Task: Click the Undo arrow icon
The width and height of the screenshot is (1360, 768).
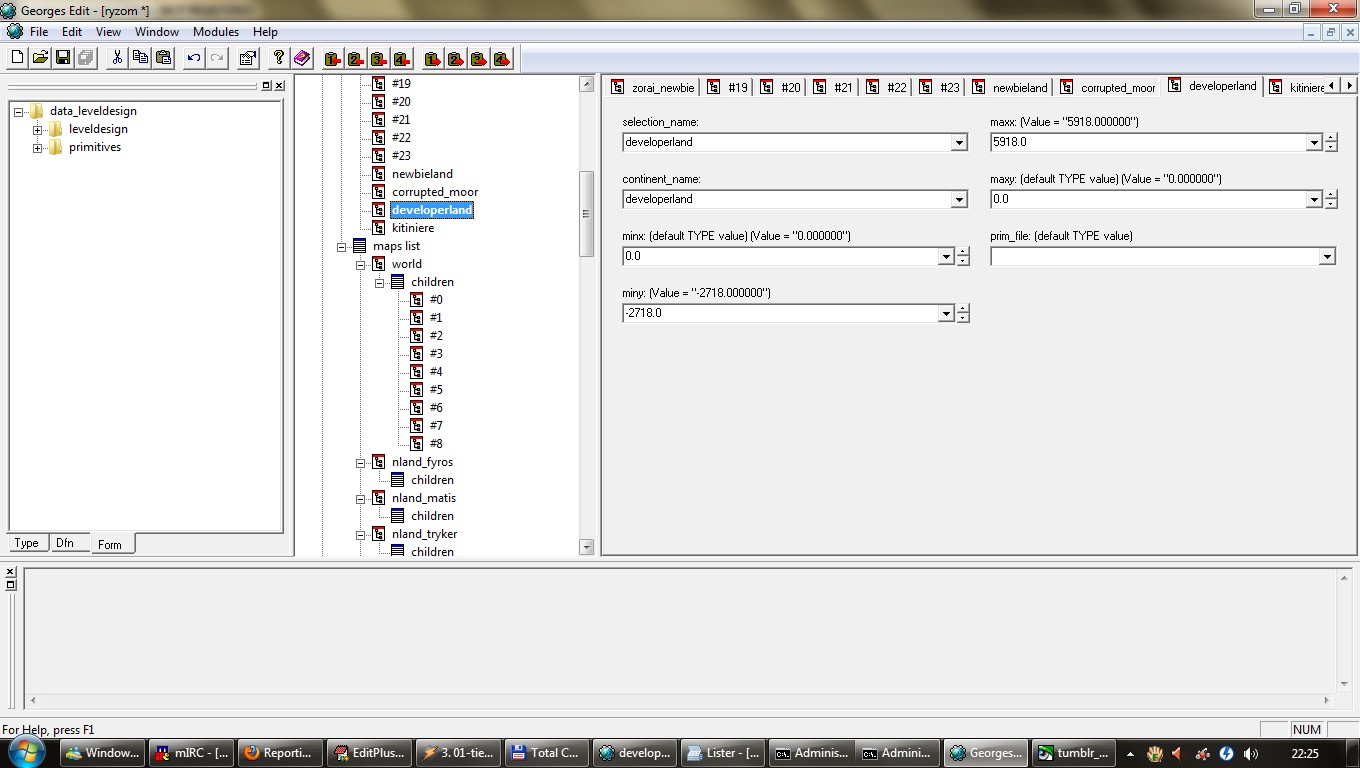Action: click(194, 58)
